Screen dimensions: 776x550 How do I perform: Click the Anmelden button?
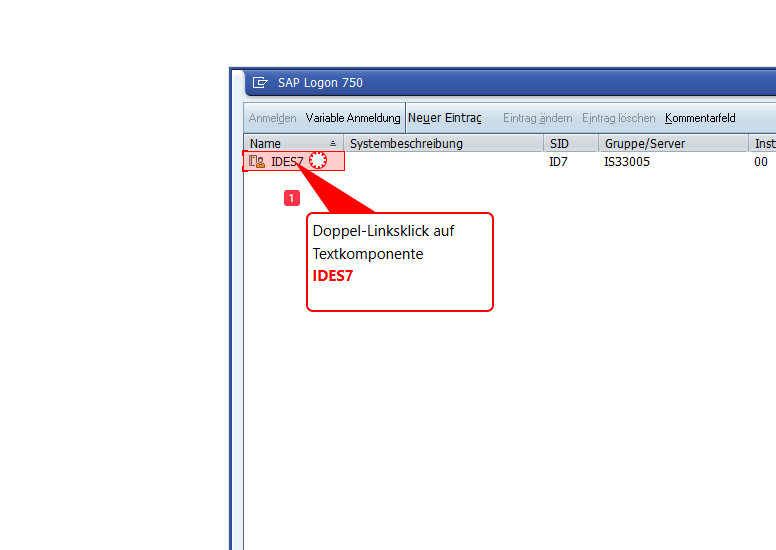[272, 118]
